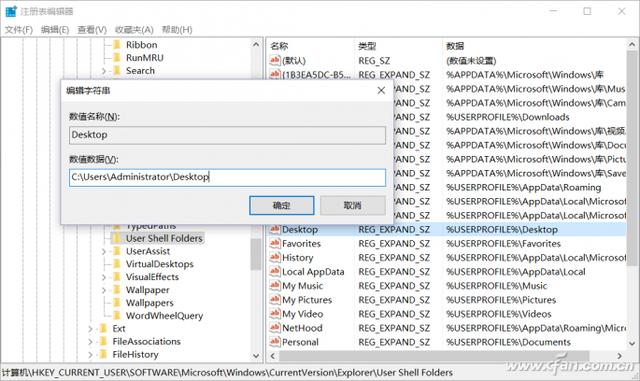The width and height of the screenshot is (640, 381).
Task: Select the My Music value icon
Action: 275,285
